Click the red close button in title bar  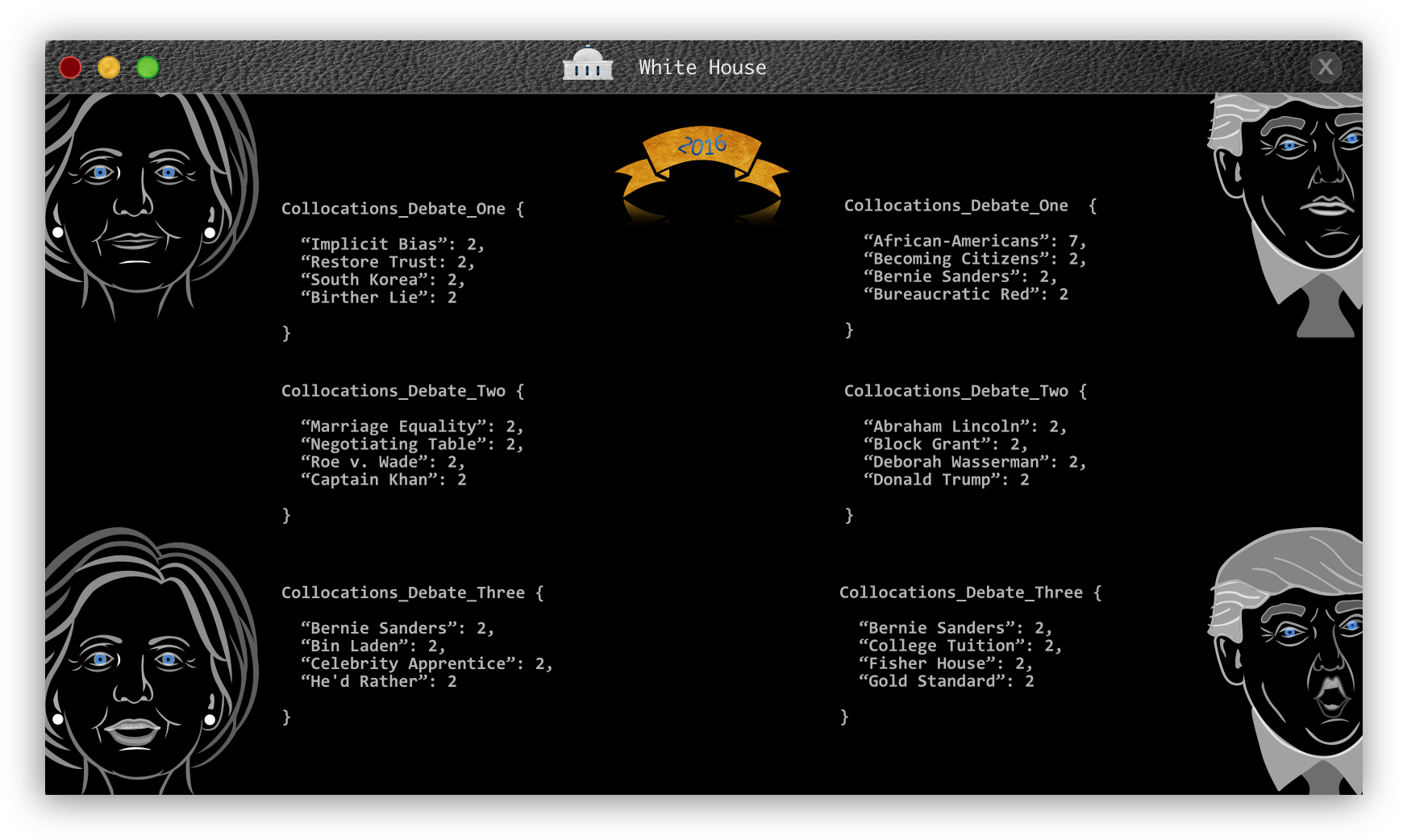click(x=71, y=68)
